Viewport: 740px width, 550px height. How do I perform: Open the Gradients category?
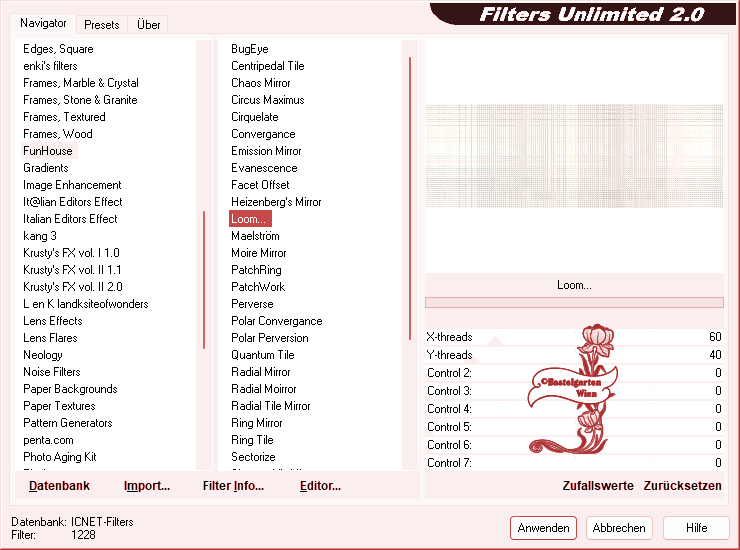[46, 168]
